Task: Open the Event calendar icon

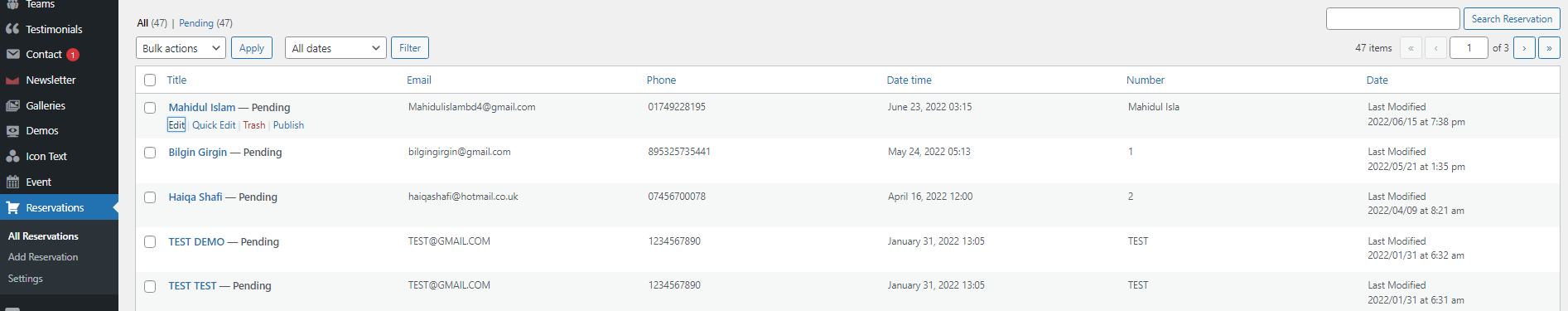Action: tap(12, 182)
